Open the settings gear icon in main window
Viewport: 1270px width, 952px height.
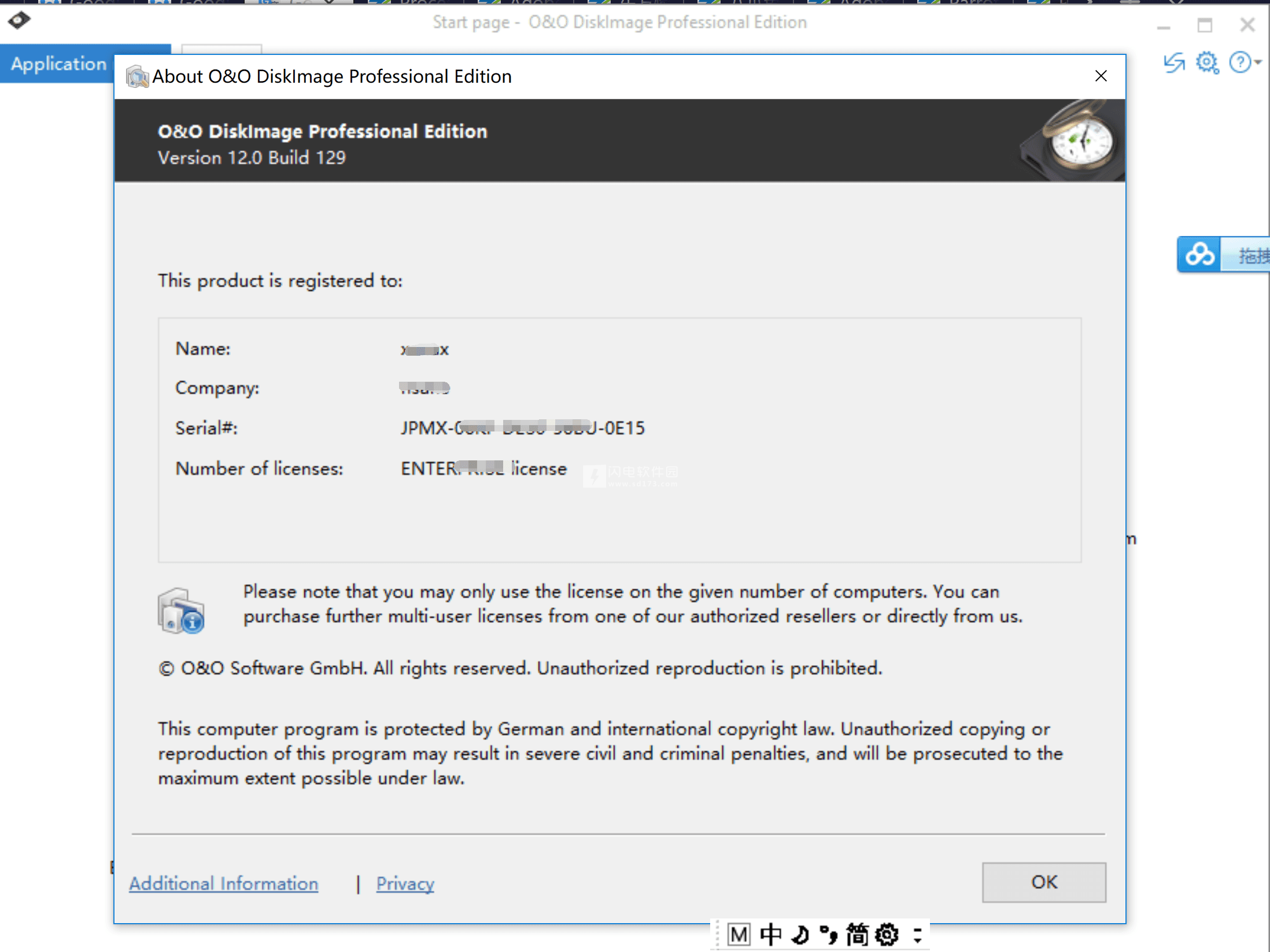[1207, 62]
